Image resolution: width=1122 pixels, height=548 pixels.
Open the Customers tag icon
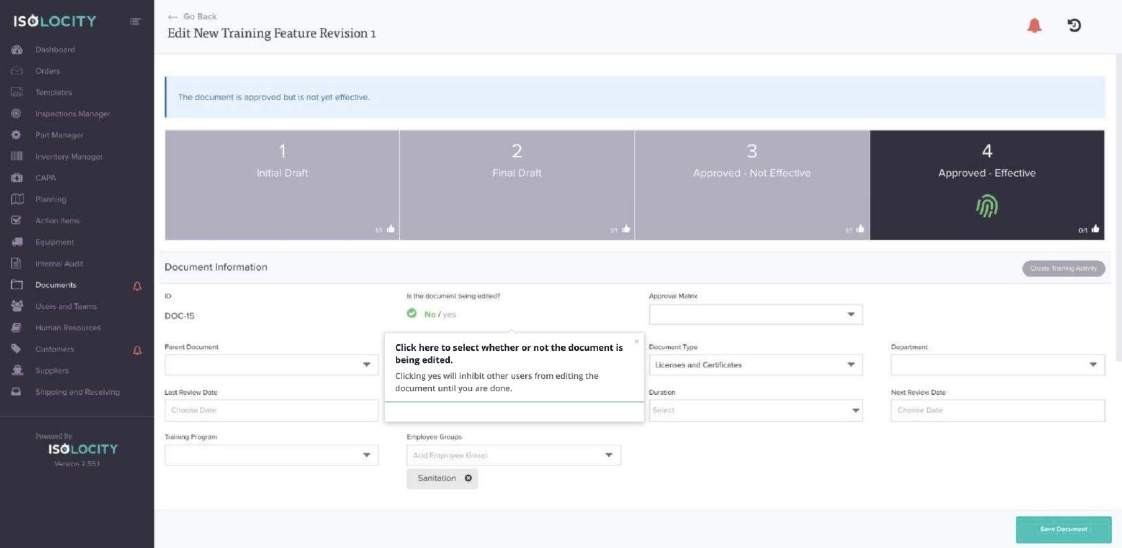click(17, 349)
